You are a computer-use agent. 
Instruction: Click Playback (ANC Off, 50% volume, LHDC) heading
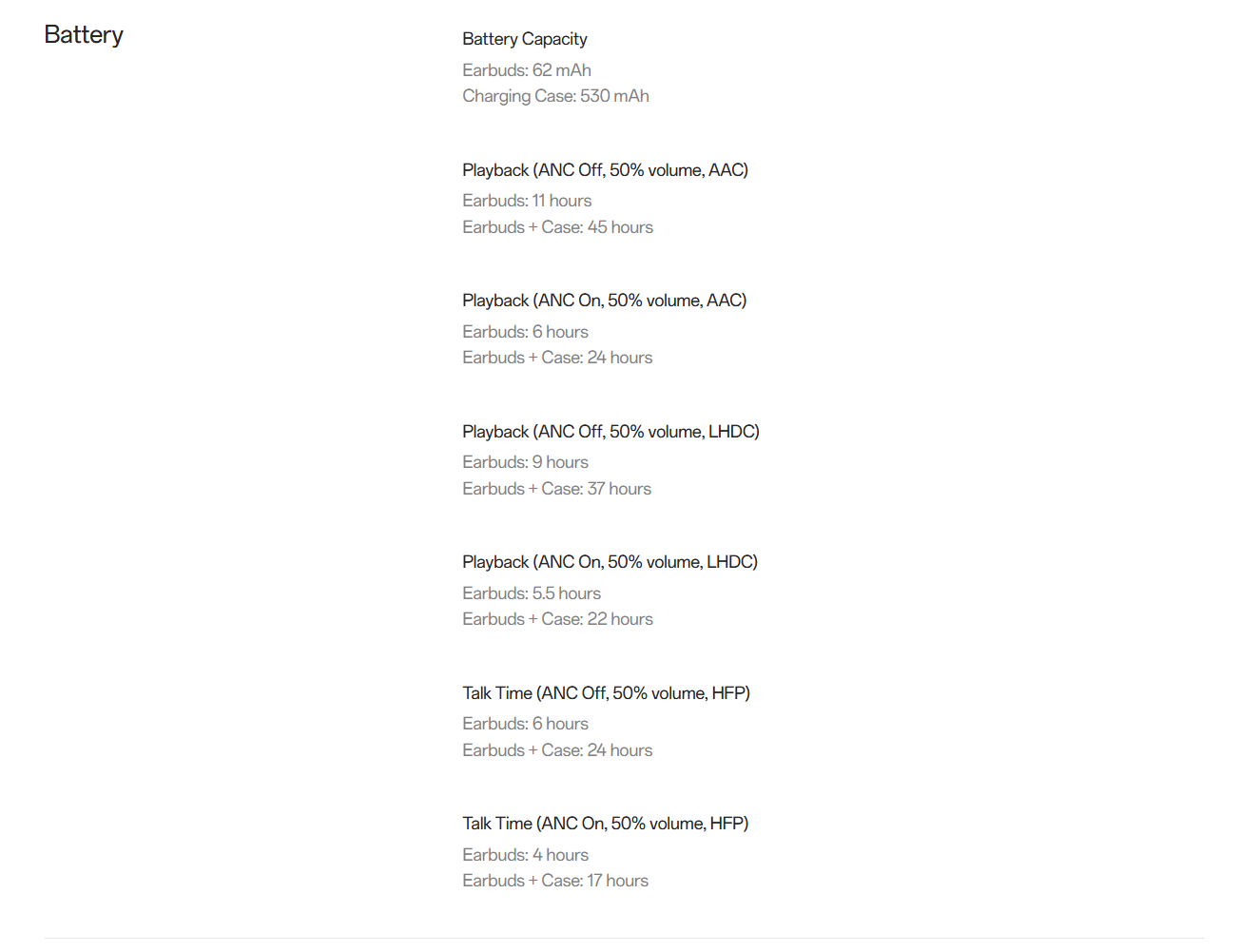(610, 432)
